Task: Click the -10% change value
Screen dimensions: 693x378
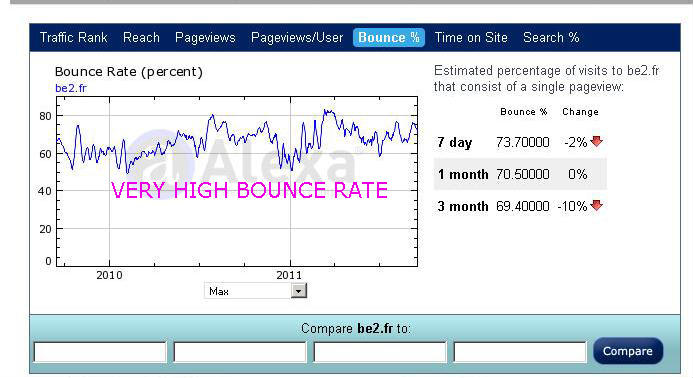Action: [x=572, y=206]
